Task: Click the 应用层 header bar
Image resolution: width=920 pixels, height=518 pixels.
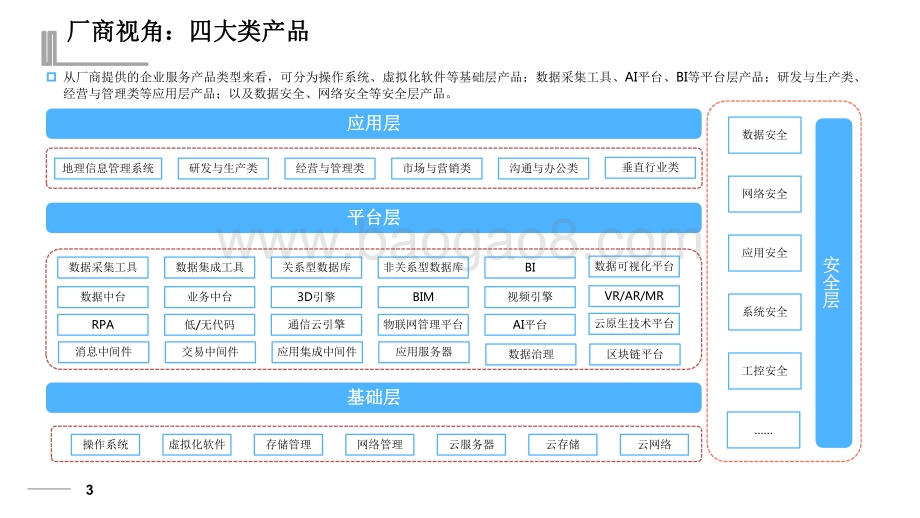Action: pyautogui.click(x=374, y=123)
